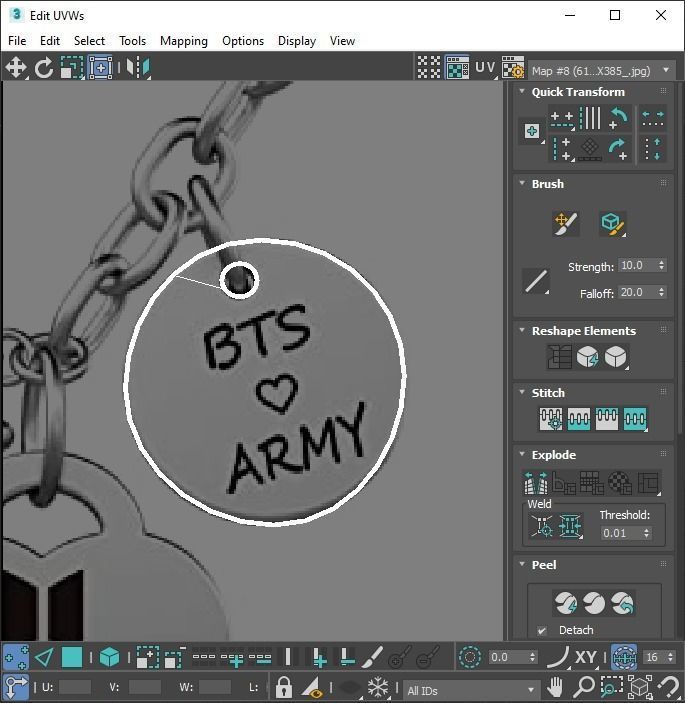Open the Edit menu
Image resolution: width=685 pixels, height=703 pixels.
click(50, 41)
